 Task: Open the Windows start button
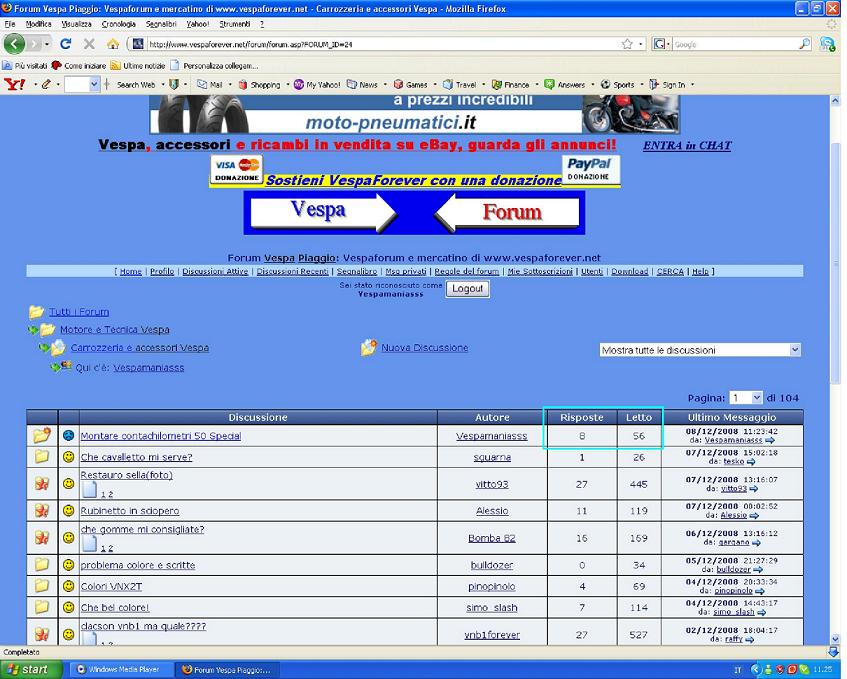coord(31,669)
